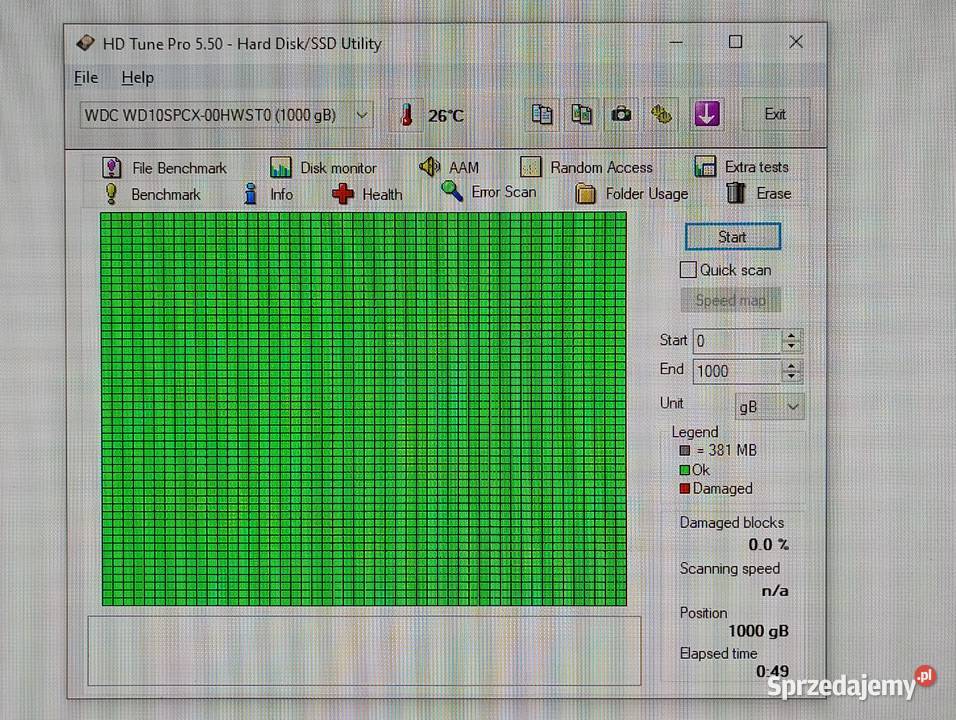This screenshot has height=720, width=956.
Task: Click the Disk monitor chart icon
Action: pyautogui.click(x=280, y=167)
